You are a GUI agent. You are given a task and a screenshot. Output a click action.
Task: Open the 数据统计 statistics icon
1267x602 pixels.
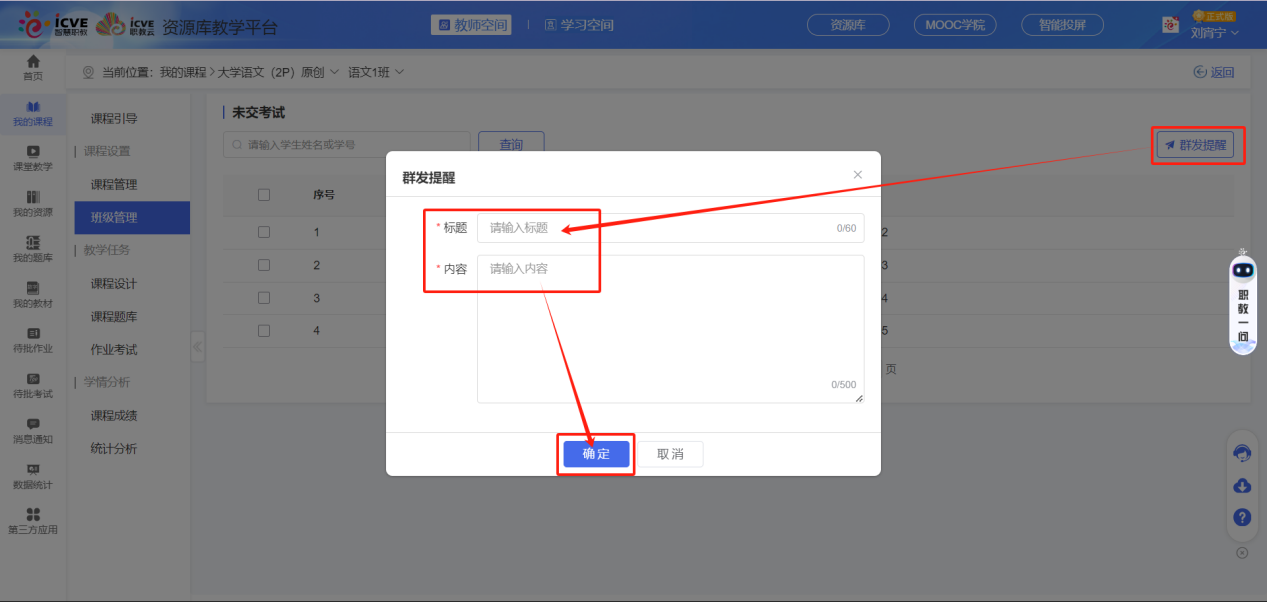32,477
